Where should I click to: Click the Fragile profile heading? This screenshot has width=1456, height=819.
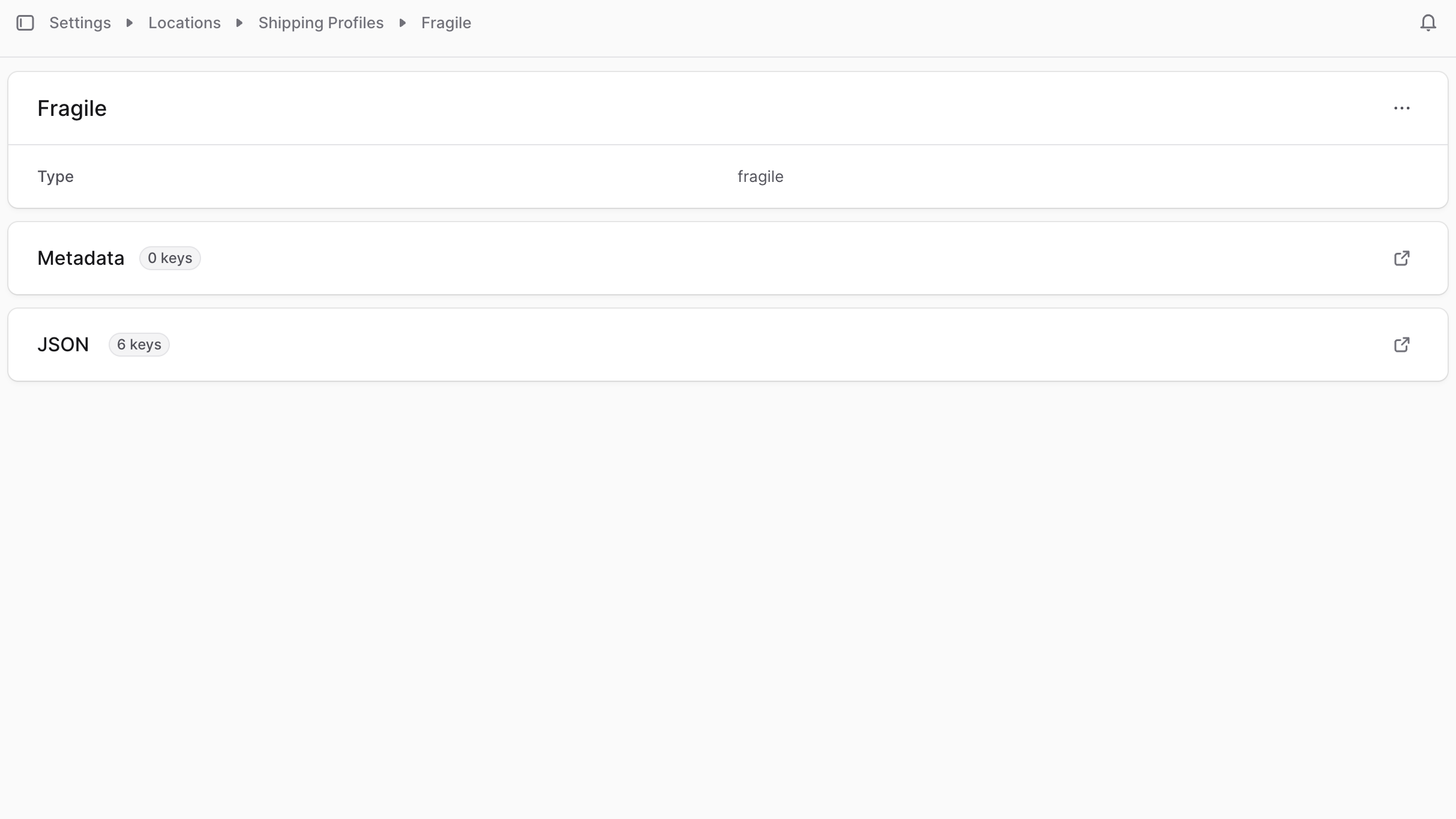coord(72,108)
